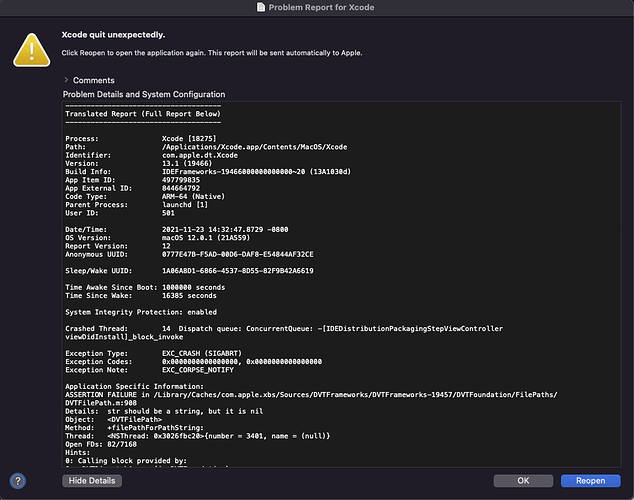
Task: Click the 'Translated Report (Full Report Below)' line
Action: click(x=143, y=114)
